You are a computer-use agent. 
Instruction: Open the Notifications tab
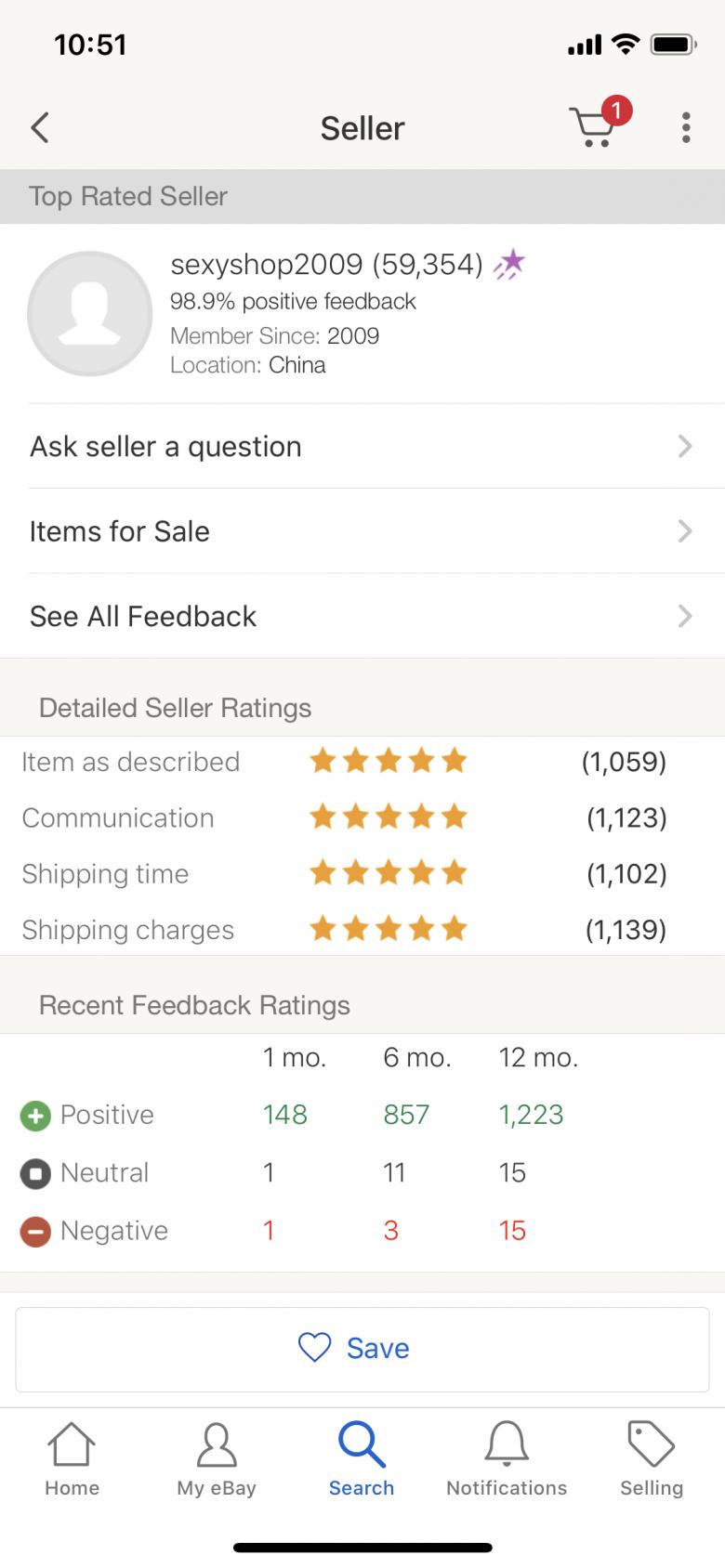click(x=507, y=1460)
